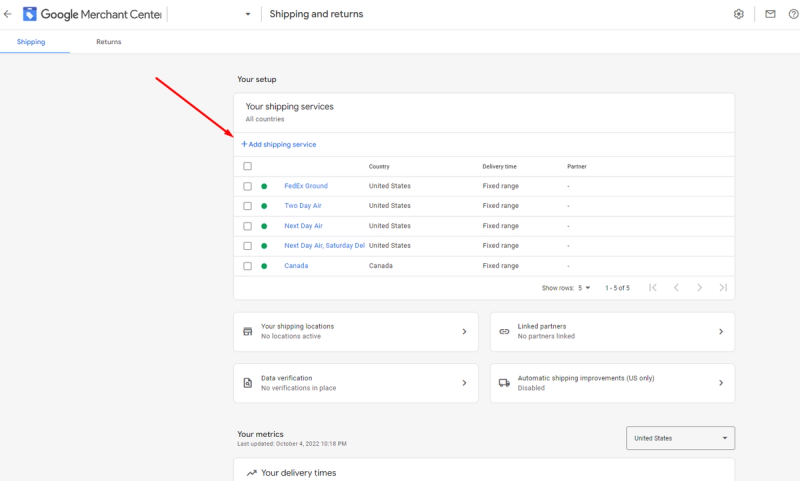Click the data verification document icon
This screenshot has height=481, width=800.
[x=247, y=383]
